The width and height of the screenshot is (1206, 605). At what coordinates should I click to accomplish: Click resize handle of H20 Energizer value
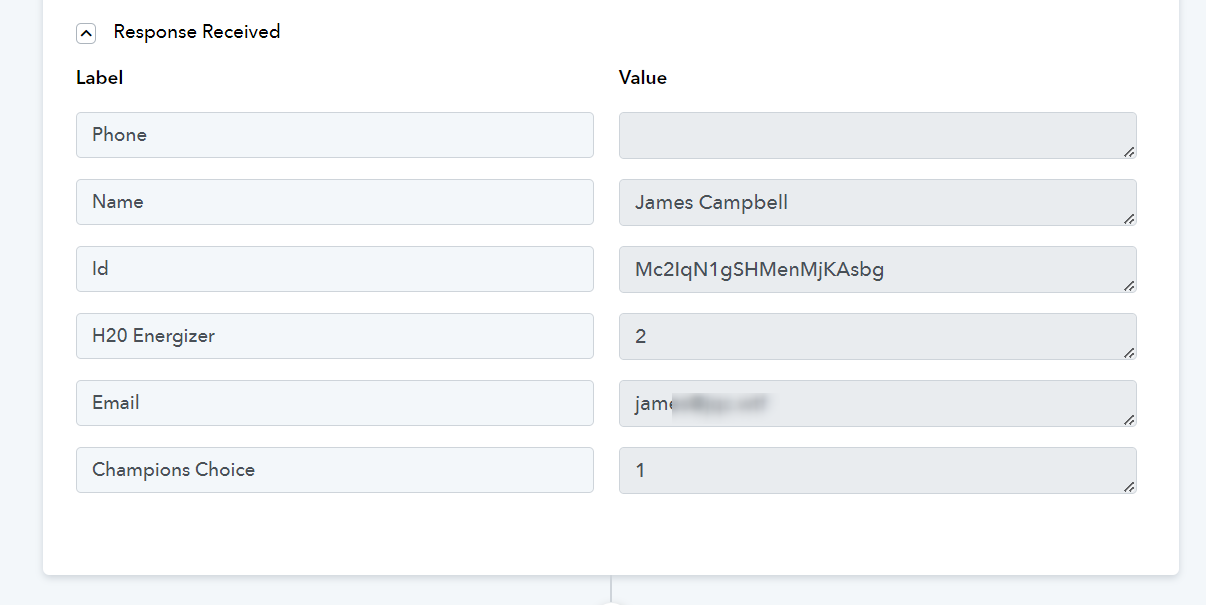[1129, 352]
